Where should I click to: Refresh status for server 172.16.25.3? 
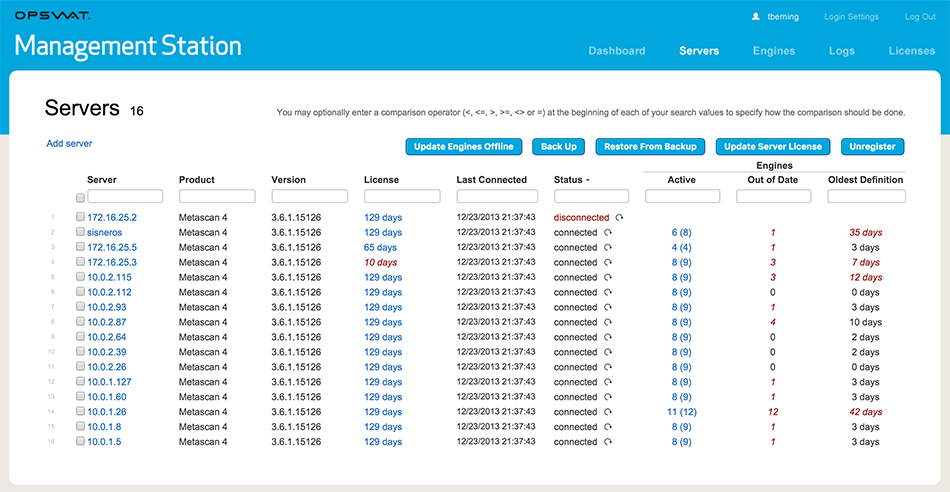pos(608,262)
